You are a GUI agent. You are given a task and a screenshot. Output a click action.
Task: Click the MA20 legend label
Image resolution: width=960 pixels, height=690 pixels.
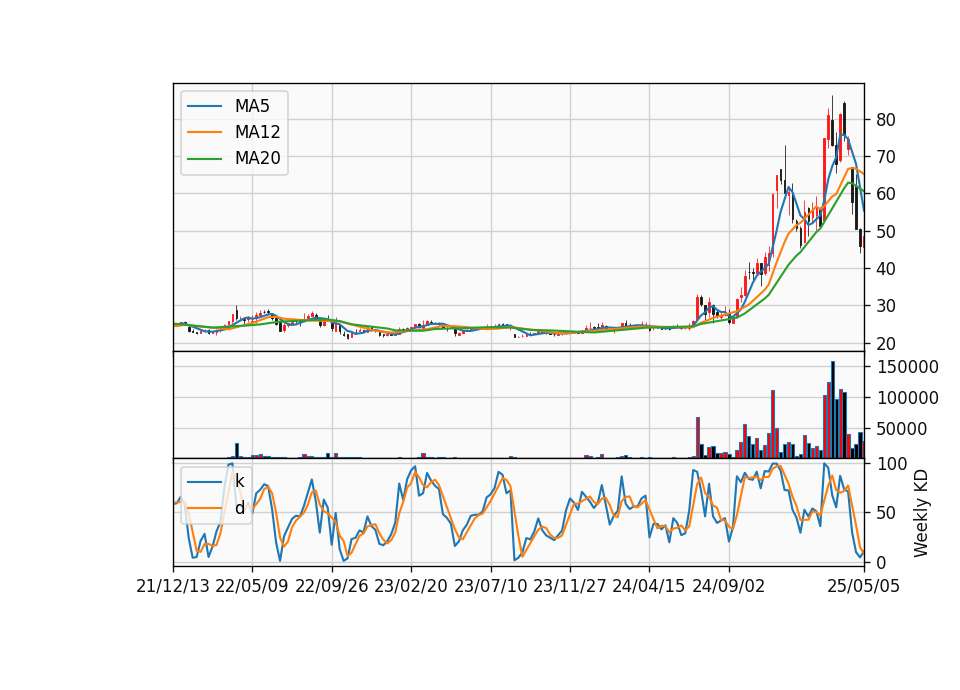(257, 158)
